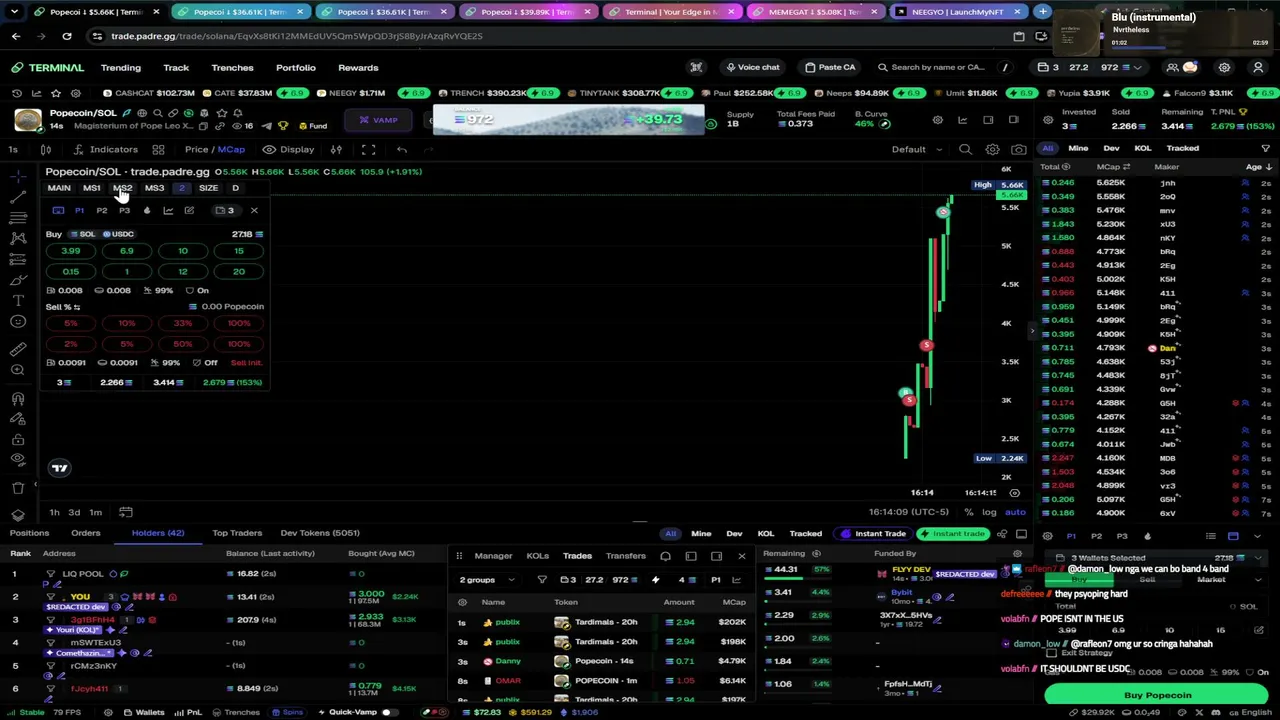Image resolution: width=1280 pixels, height=720 pixels.
Task: Set chart range to 3d
Action: click(74, 512)
